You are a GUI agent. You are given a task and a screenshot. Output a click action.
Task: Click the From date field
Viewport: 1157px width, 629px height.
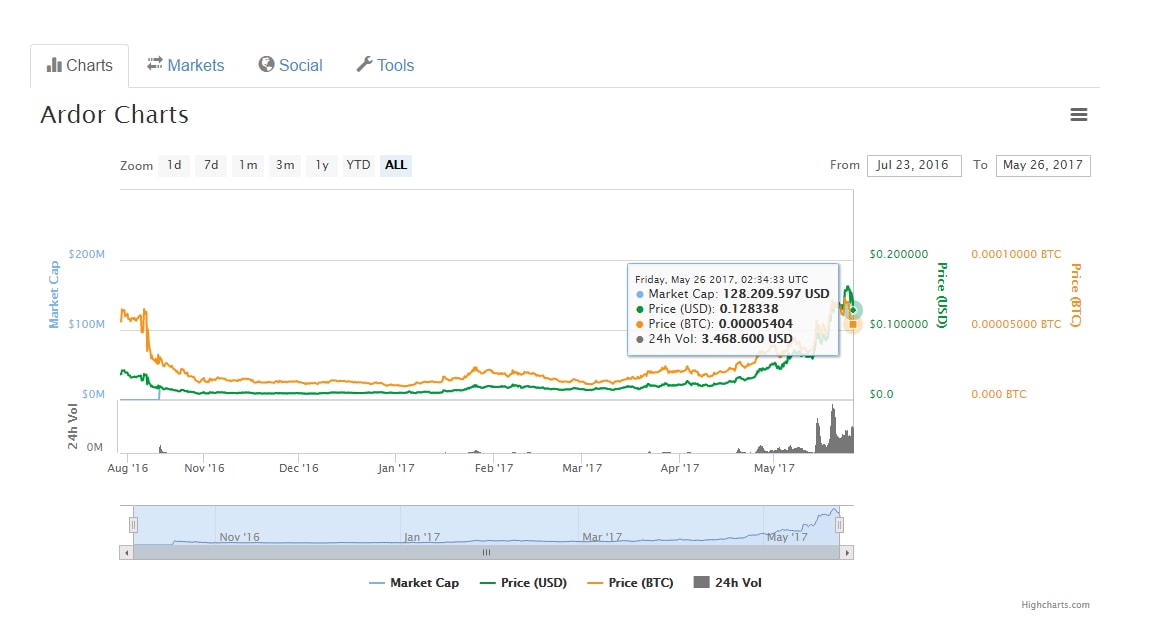[x=914, y=165]
